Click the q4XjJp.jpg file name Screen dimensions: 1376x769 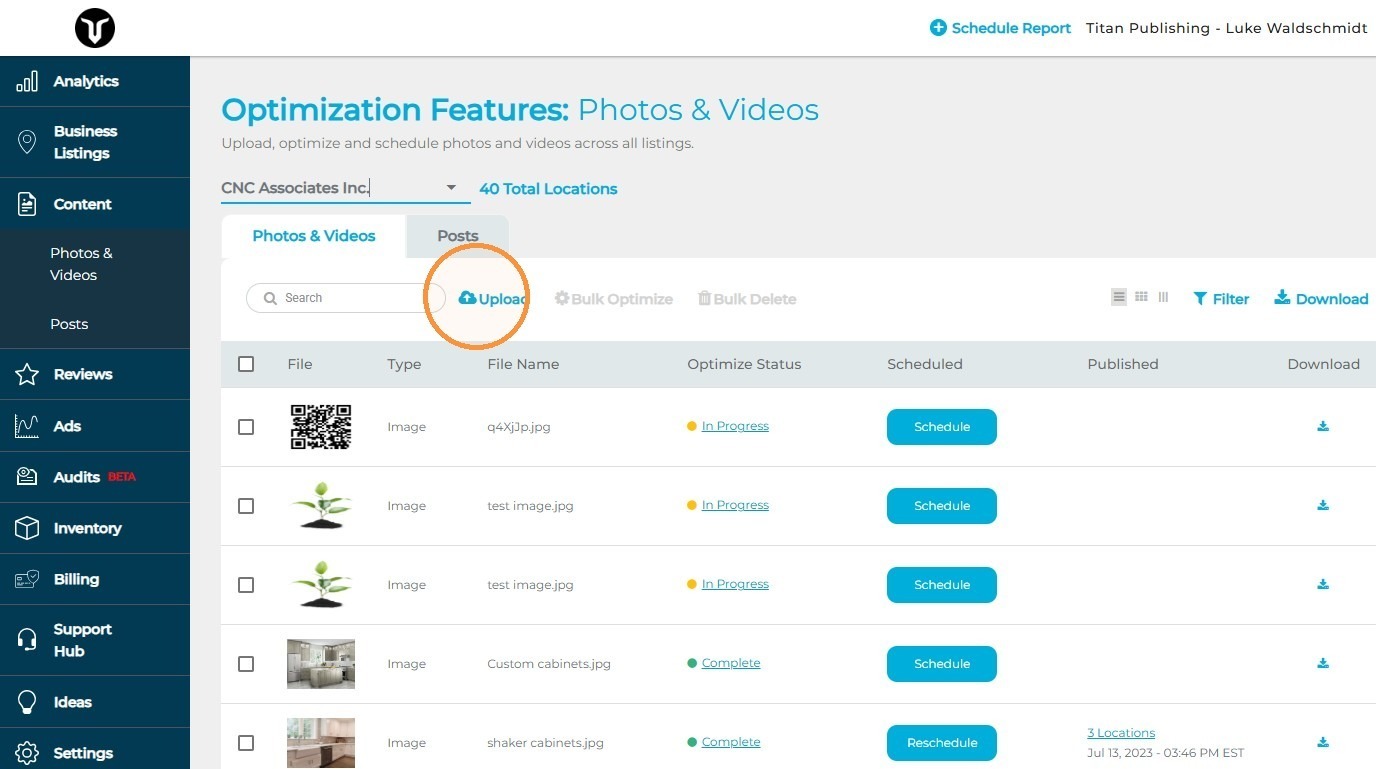519,426
